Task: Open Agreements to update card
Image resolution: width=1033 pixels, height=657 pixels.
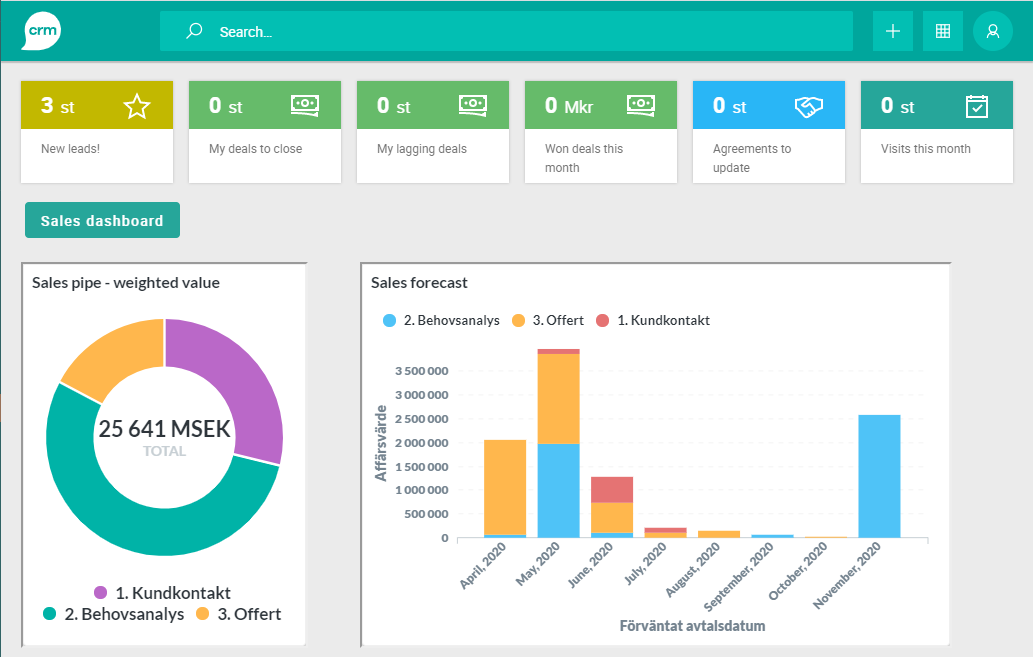Action: [769, 132]
